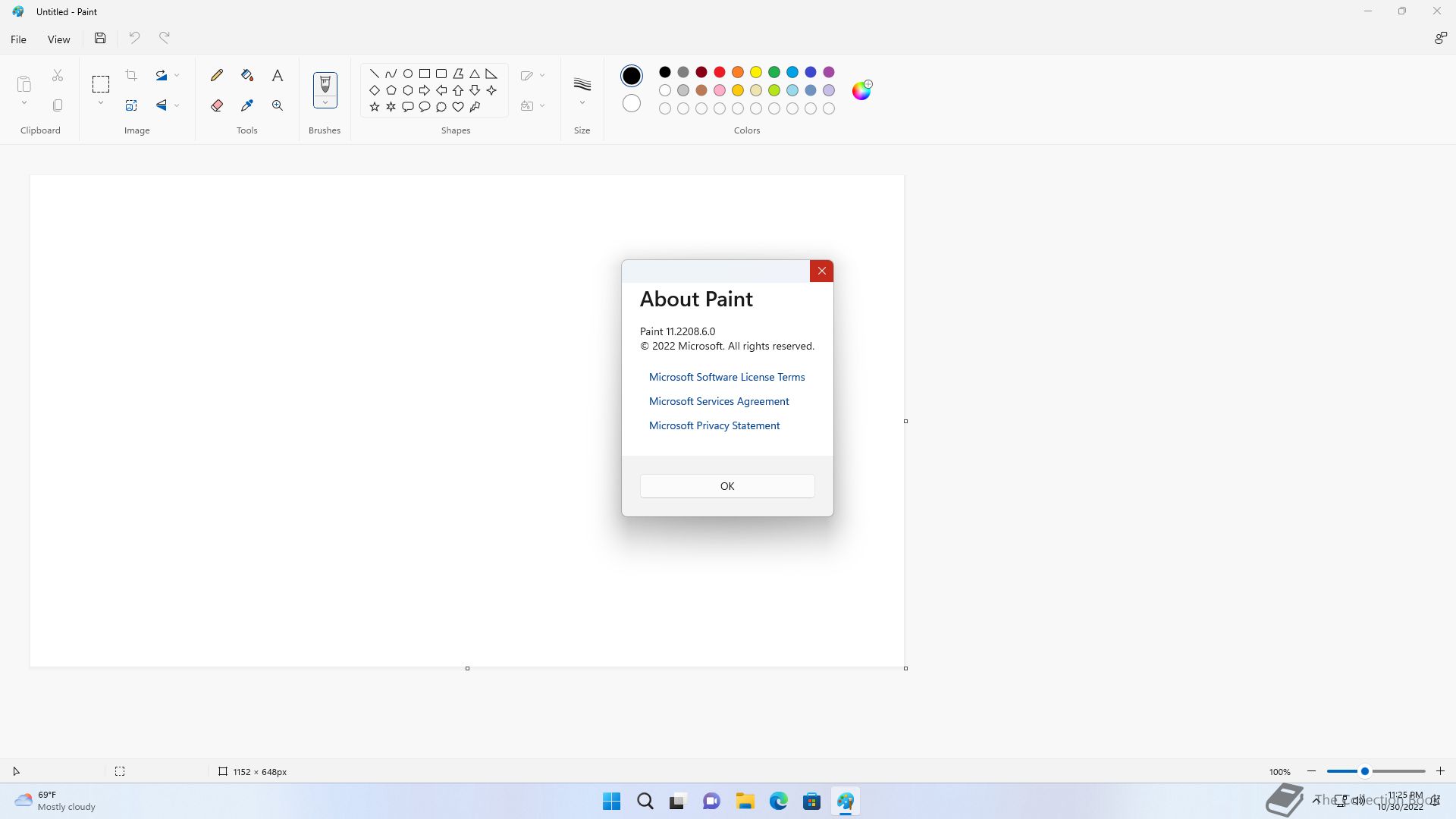
Task: Select the Rounded rectangle shape
Action: tap(441, 74)
